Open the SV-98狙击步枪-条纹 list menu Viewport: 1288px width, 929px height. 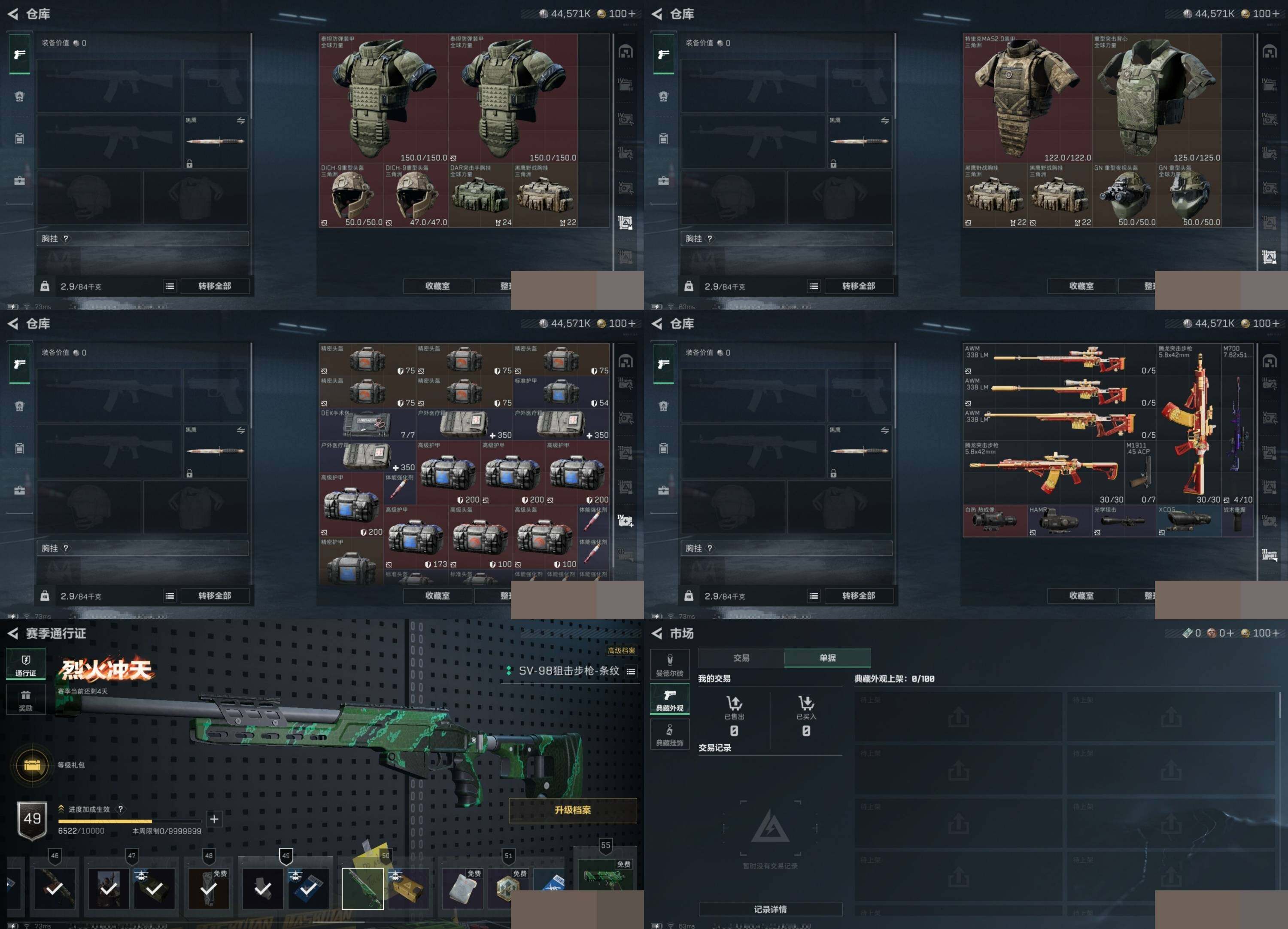coord(631,671)
